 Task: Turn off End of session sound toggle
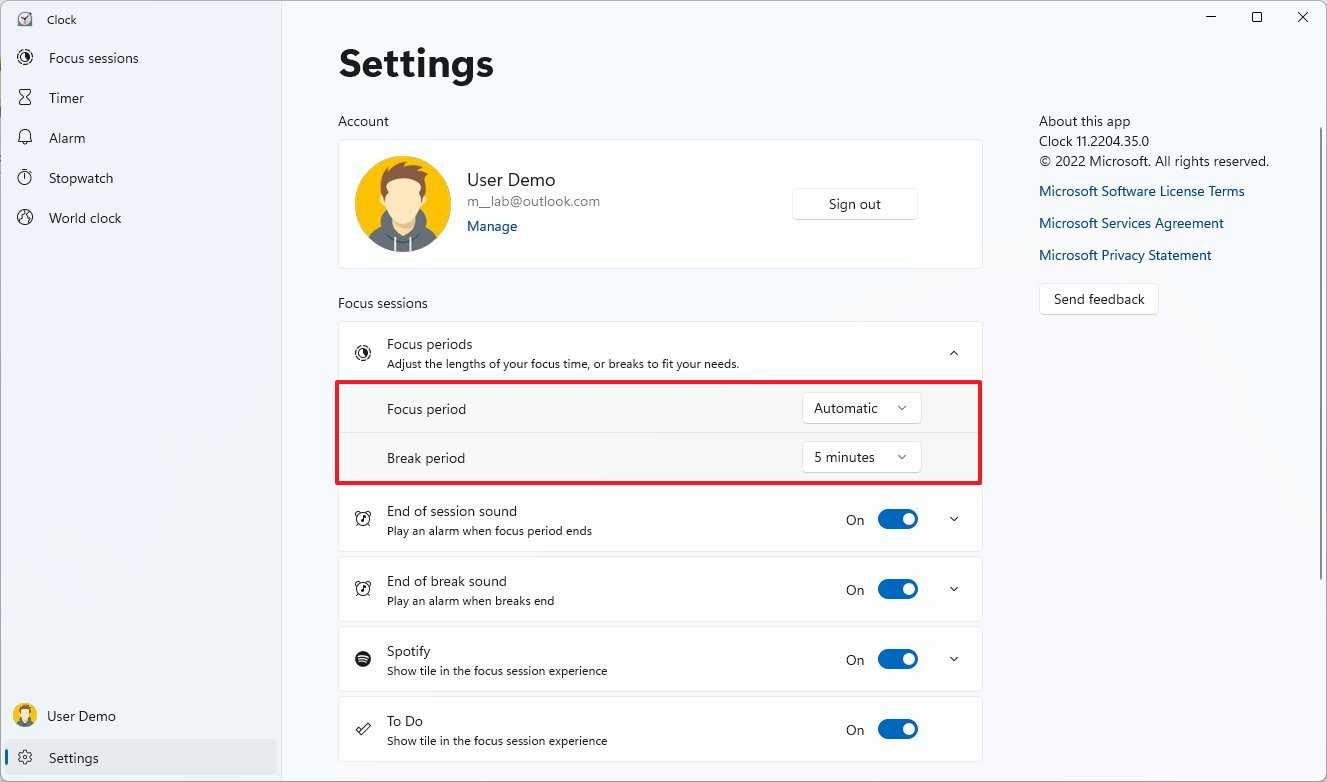click(x=897, y=519)
